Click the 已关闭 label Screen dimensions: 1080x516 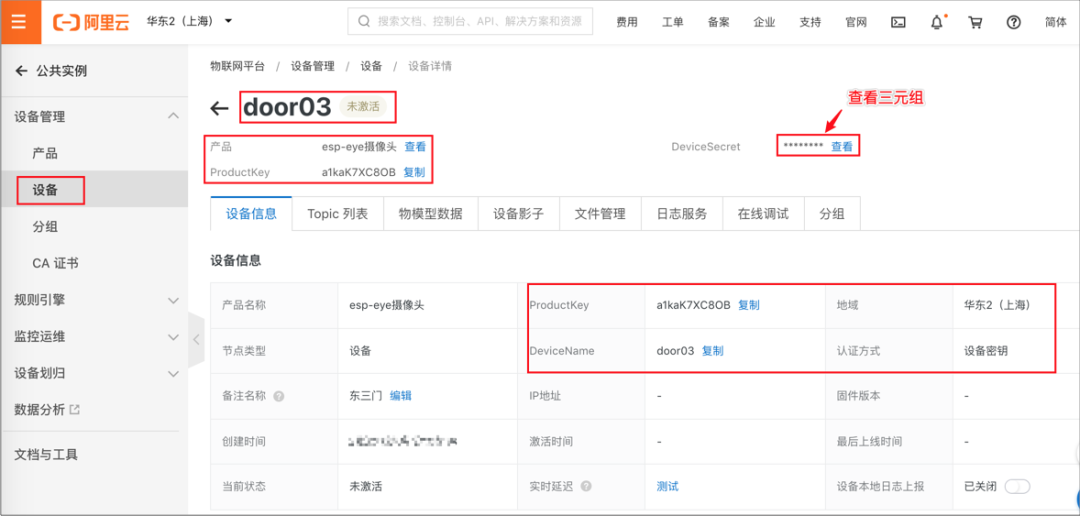(980, 486)
